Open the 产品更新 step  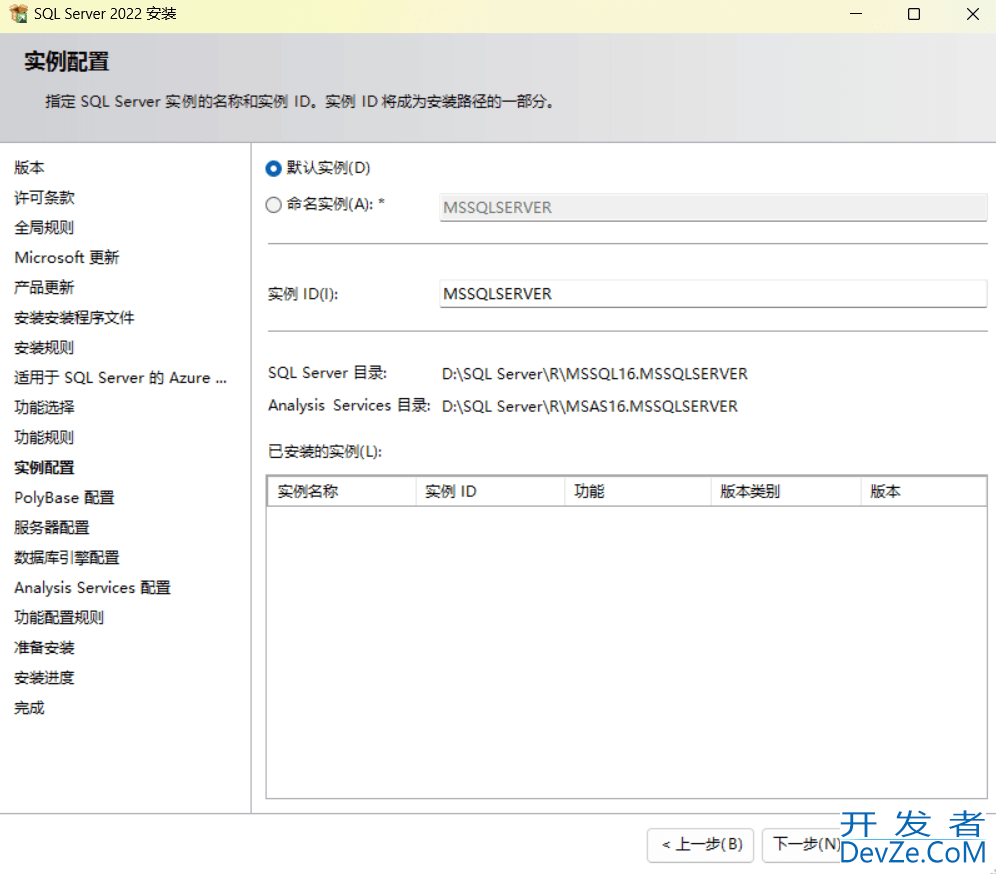[x=44, y=287]
